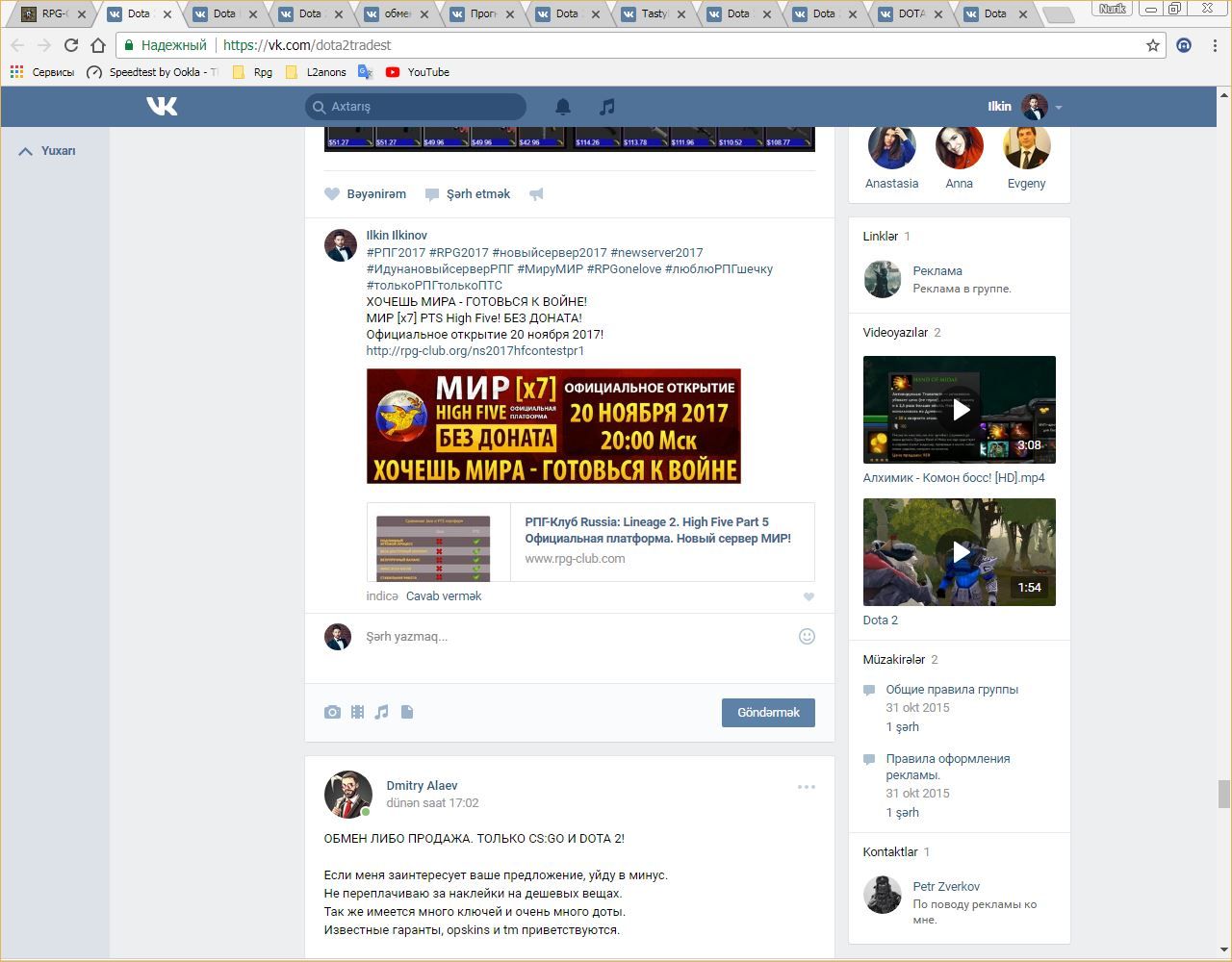Open Ilkin Ilkinov commenter name
Viewport: 1232px width, 962px height.
click(x=397, y=236)
